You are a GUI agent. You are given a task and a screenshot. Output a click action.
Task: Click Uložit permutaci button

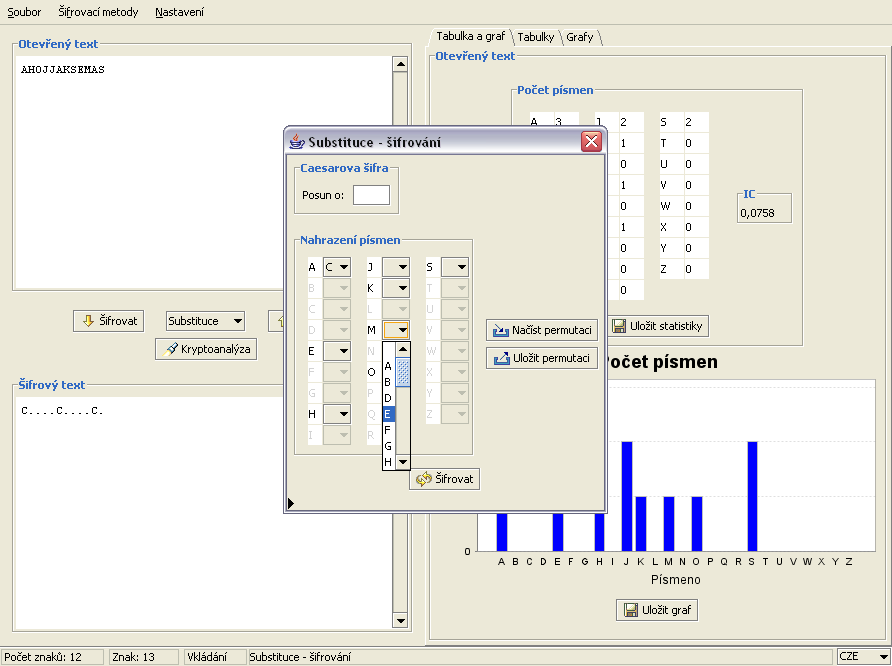tap(542, 358)
